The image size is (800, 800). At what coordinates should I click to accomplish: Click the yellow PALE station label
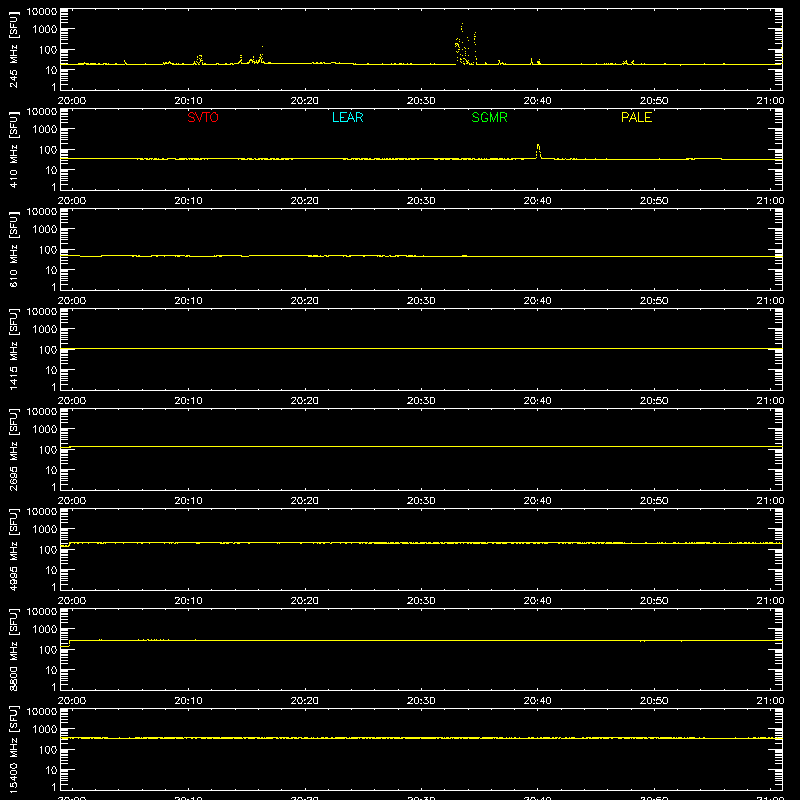coord(636,117)
